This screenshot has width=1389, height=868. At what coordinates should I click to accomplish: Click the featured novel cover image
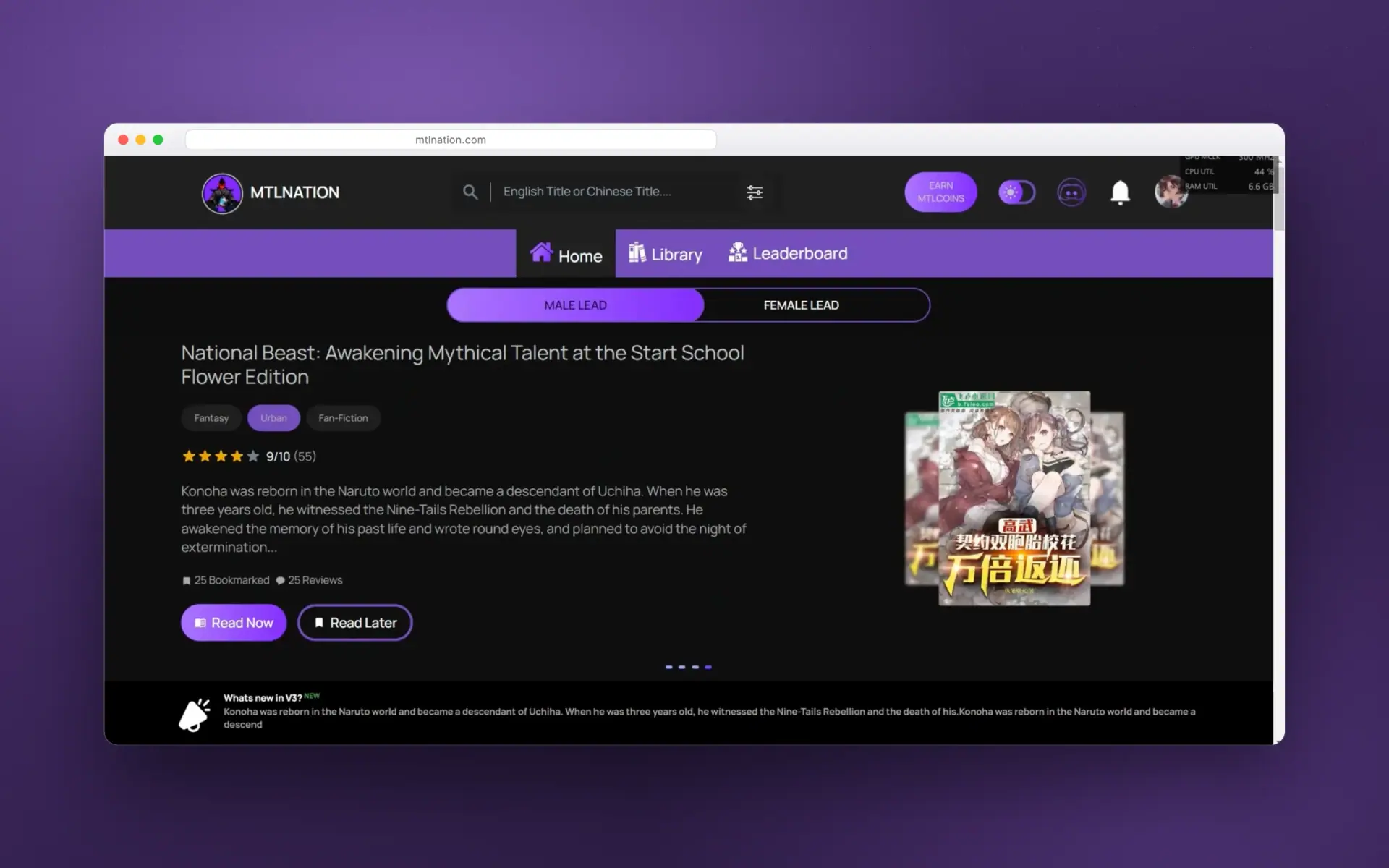point(1014,498)
